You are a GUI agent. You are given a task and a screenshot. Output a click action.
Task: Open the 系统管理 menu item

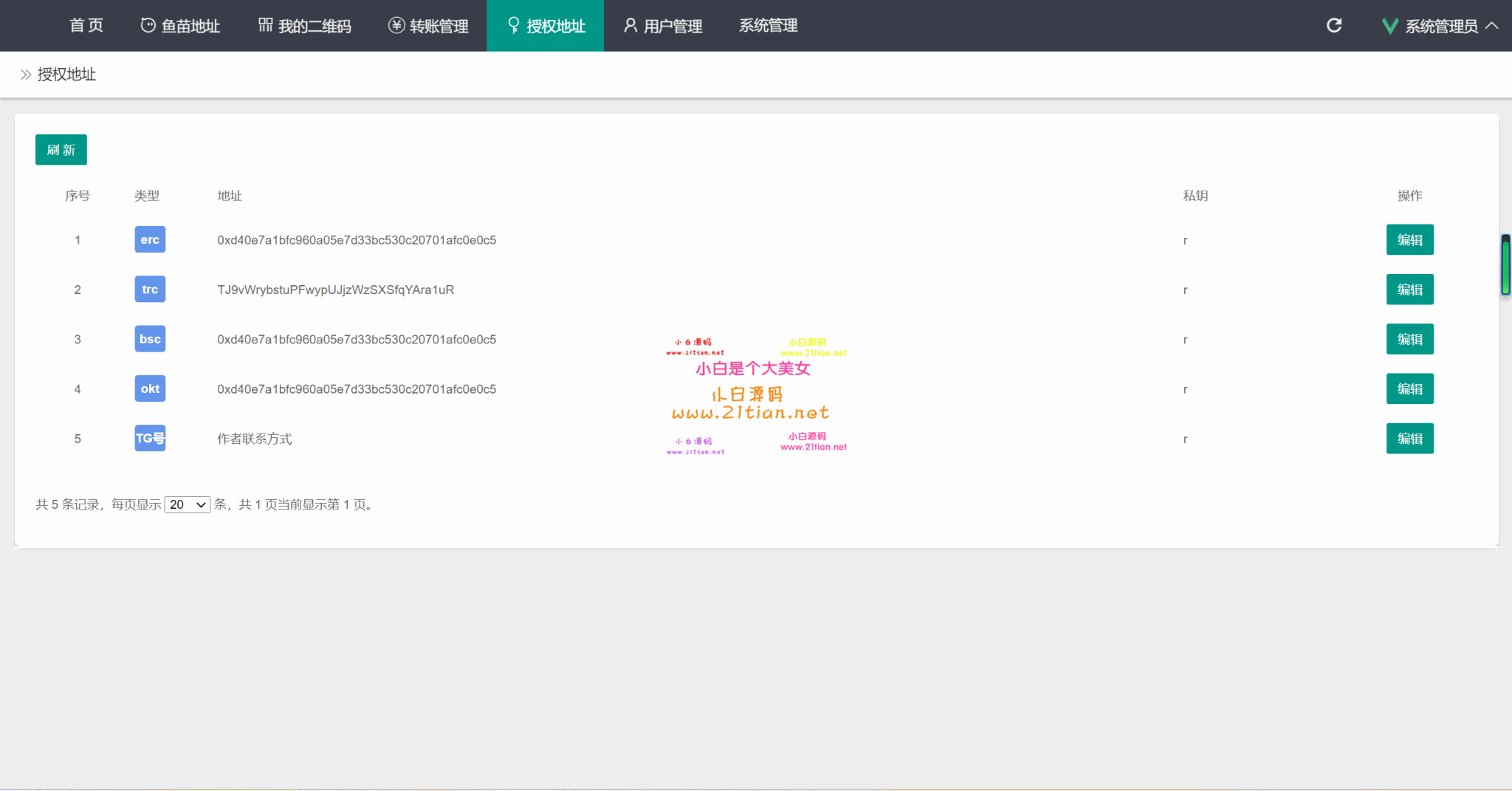tap(769, 26)
